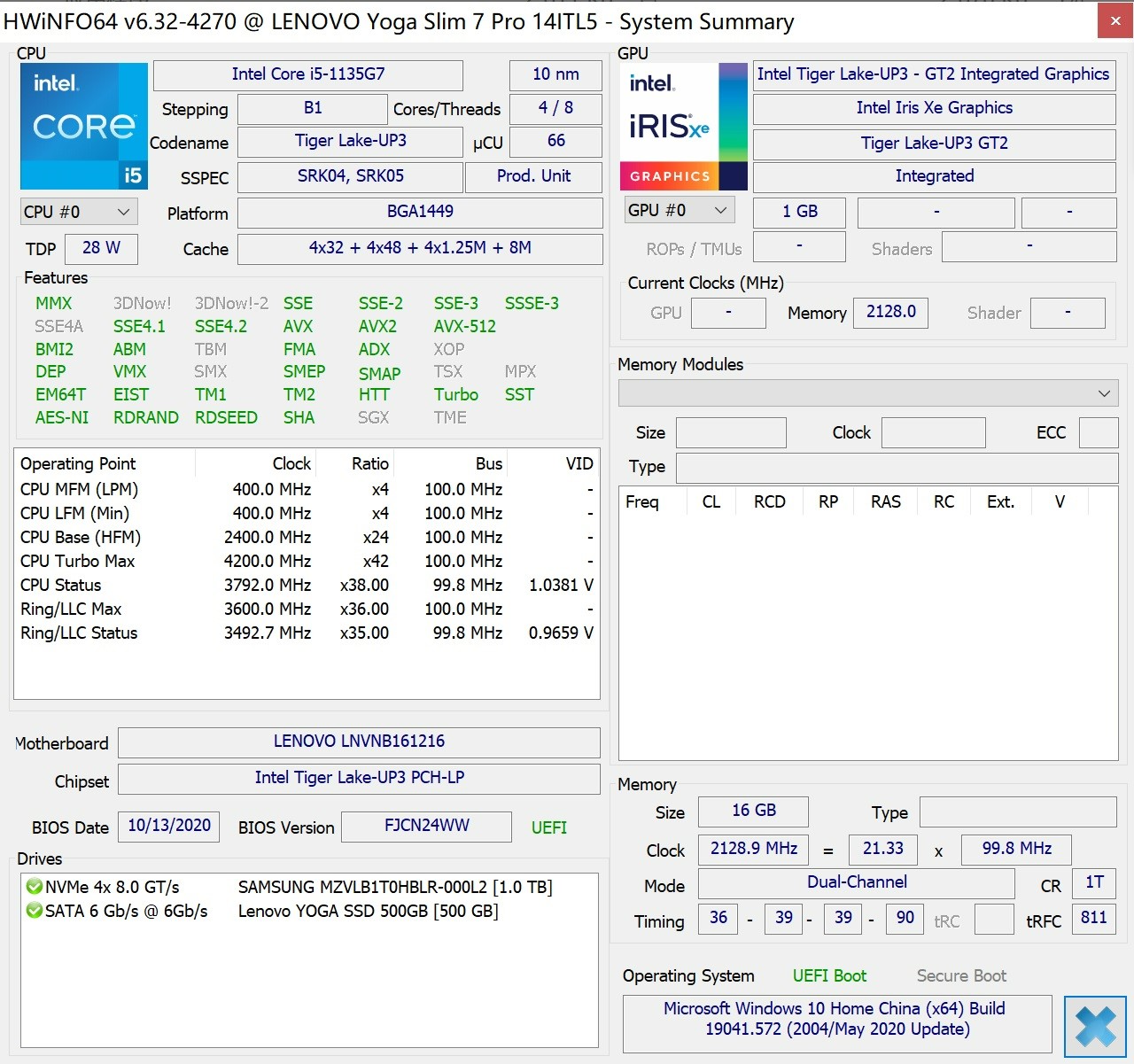Click the AES-NI feature label
Viewport: 1134px width, 1064px height.
62,418
